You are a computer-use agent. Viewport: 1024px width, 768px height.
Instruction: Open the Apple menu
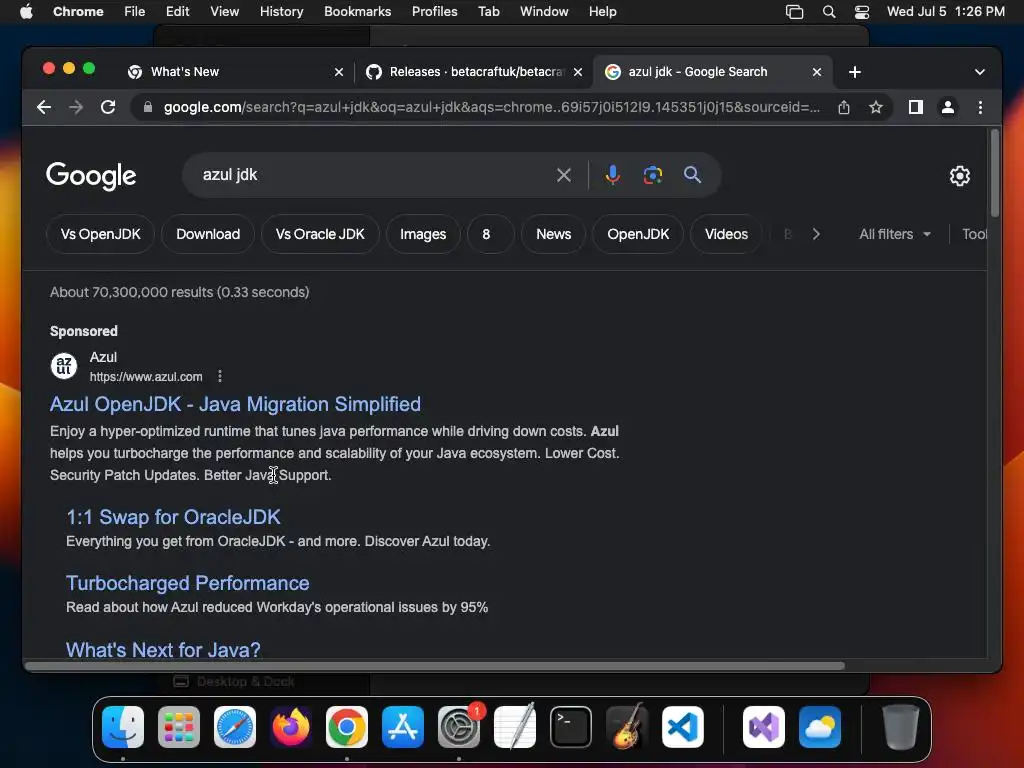click(26, 12)
